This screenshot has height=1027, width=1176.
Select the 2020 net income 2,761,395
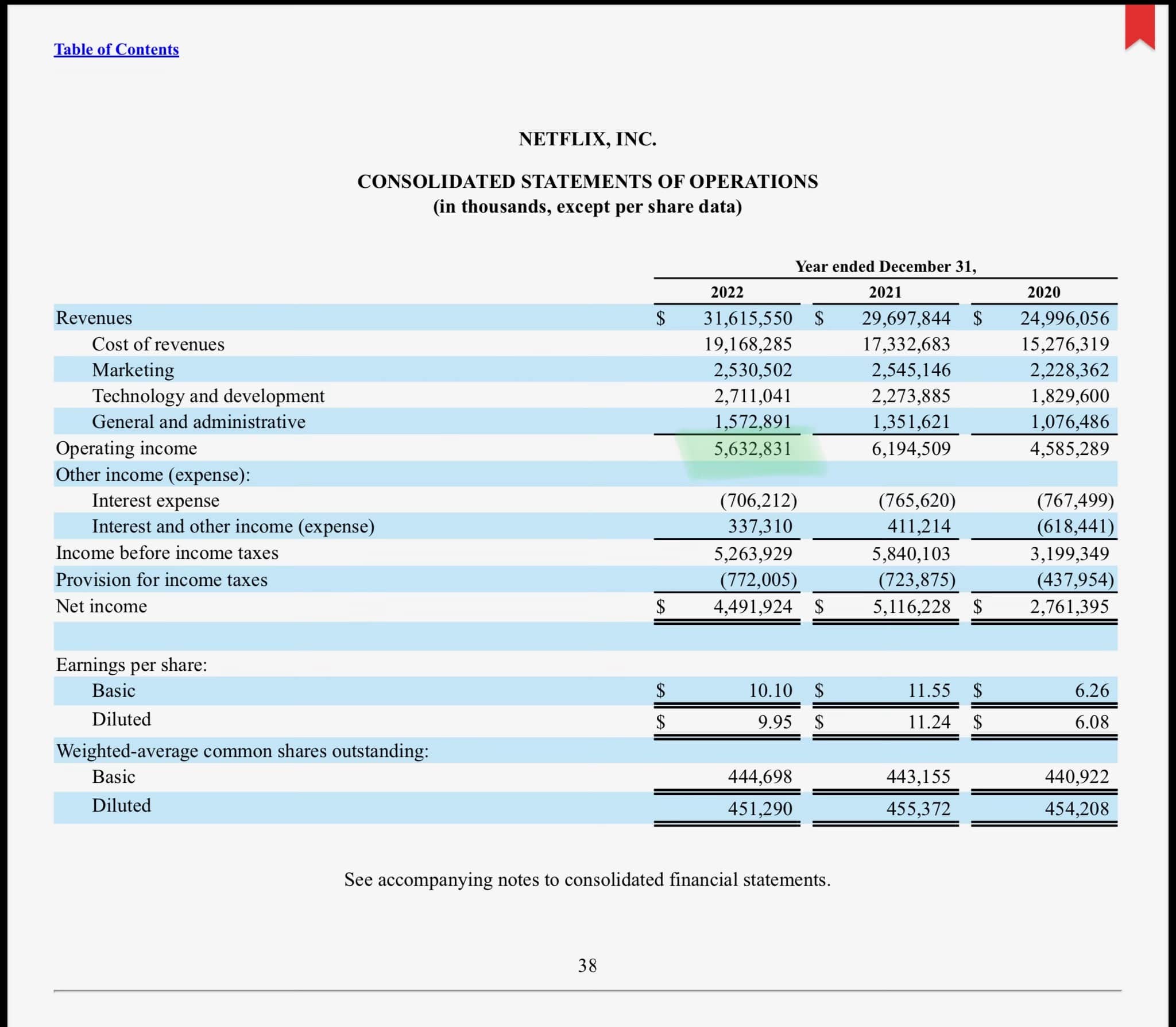(1069, 607)
